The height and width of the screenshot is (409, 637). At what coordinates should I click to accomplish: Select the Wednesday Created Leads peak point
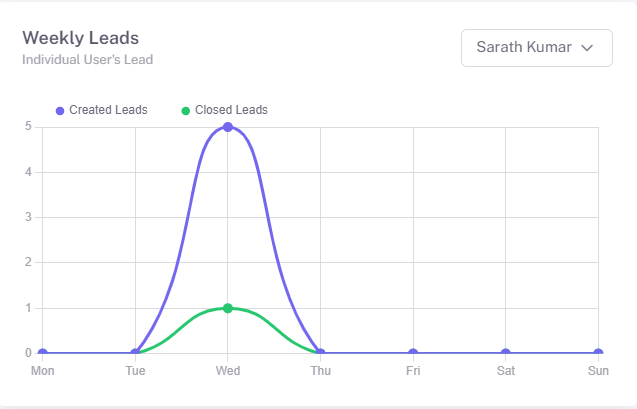[228, 127]
